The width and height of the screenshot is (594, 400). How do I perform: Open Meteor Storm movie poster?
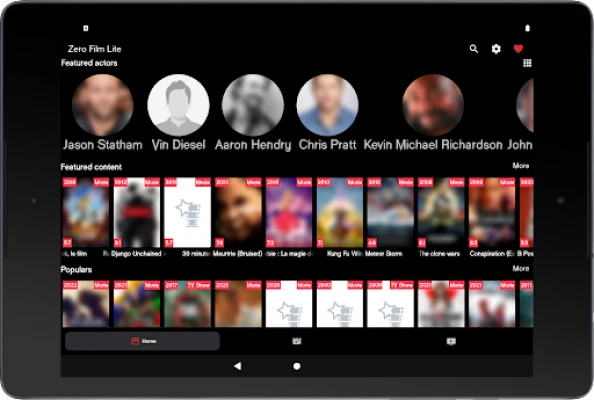[390, 212]
